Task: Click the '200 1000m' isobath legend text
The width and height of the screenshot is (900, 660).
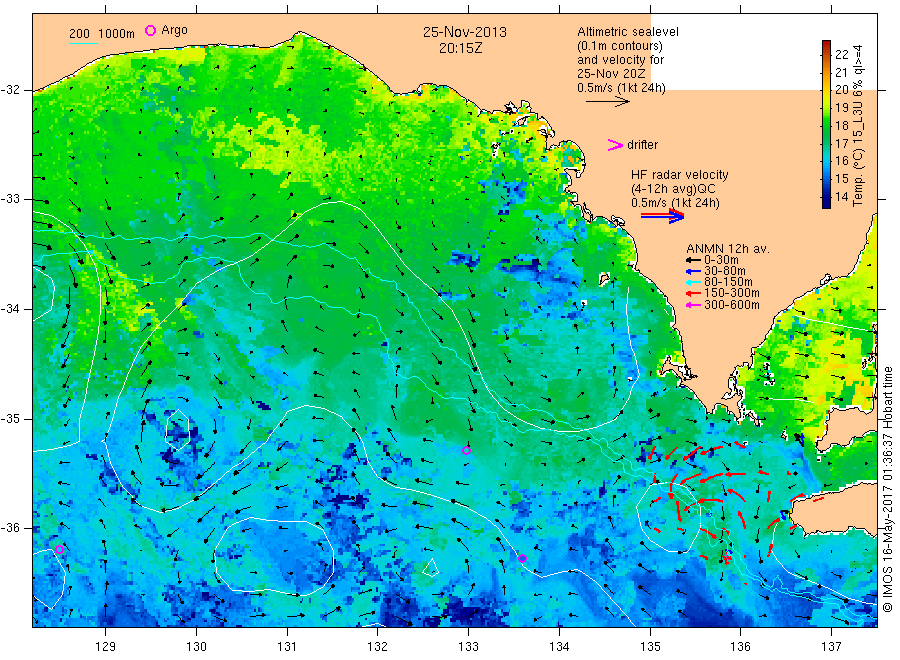Action: pyautogui.click(x=102, y=34)
